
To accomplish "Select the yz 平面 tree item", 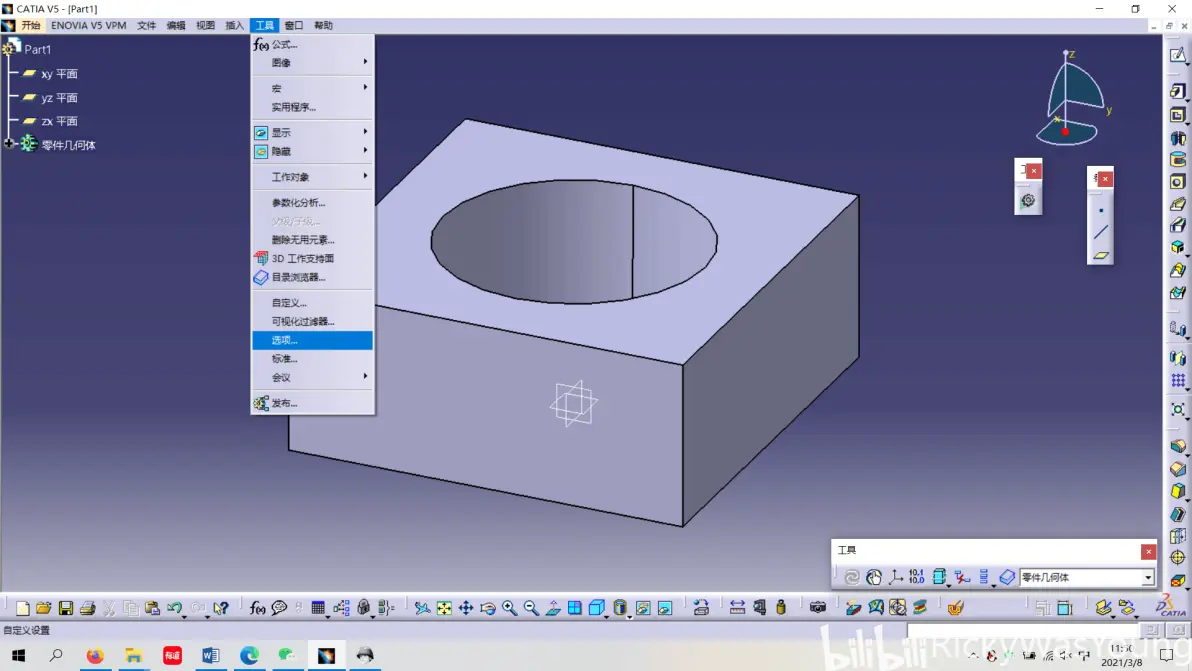I will [x=50, y=97].
